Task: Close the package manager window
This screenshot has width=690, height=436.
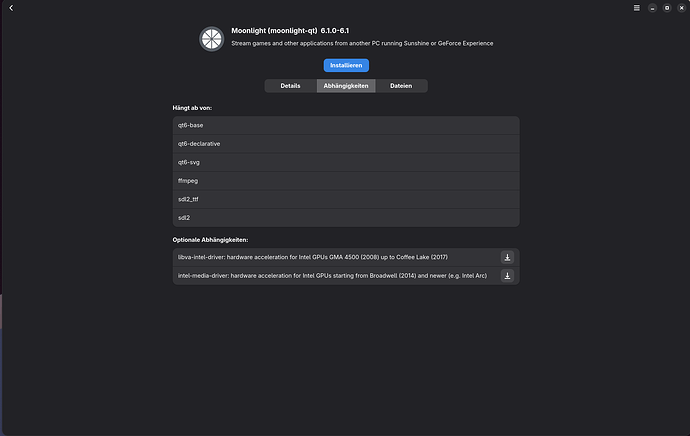Action: point(681,8)
